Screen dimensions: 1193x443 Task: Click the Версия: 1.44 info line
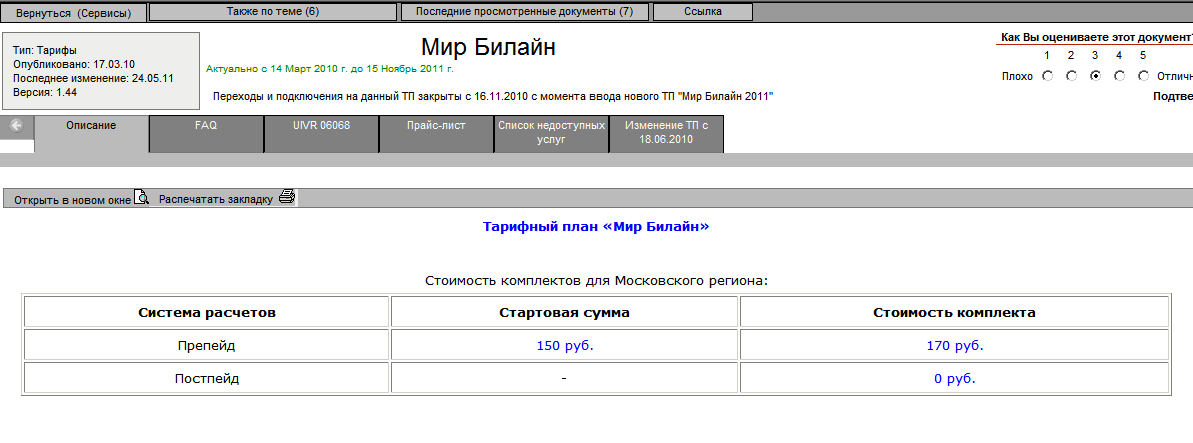point(45,92)
